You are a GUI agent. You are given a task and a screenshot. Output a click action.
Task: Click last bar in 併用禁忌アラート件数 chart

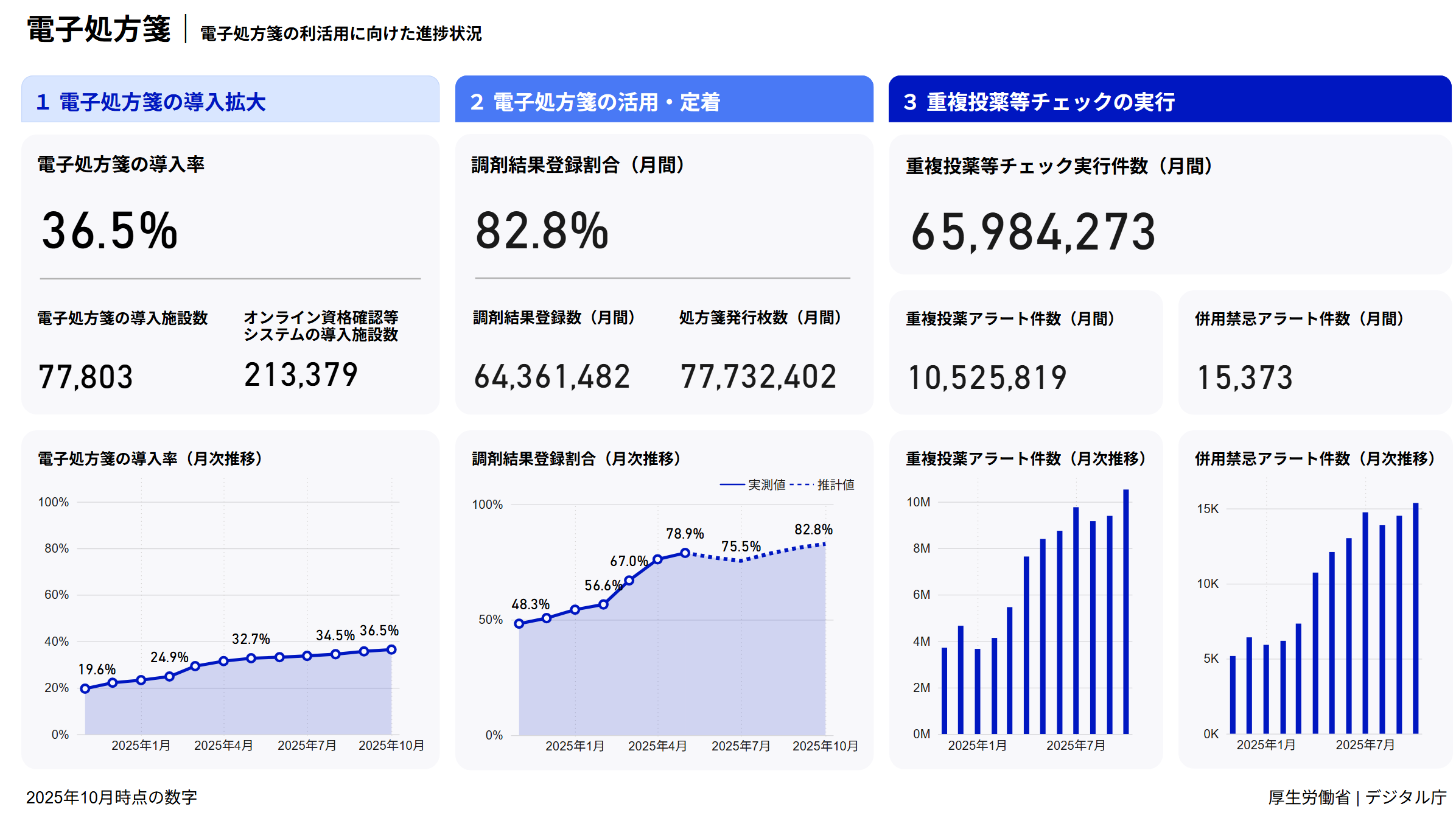[x=1415, y=617]
